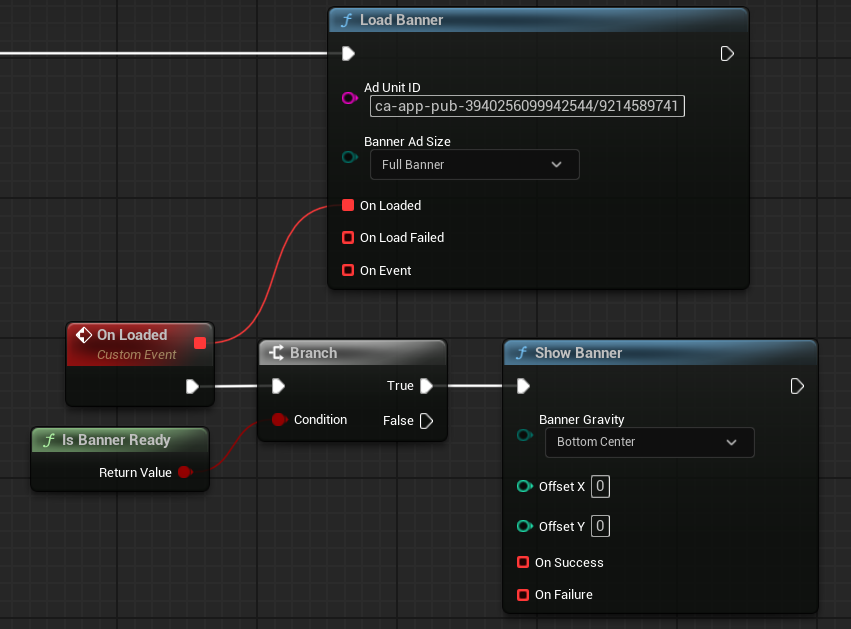Image resolution: width=851 pixels, height=629 pixels.
Task: Click the Show Banner execution input pin
Action: click(523, 386)
